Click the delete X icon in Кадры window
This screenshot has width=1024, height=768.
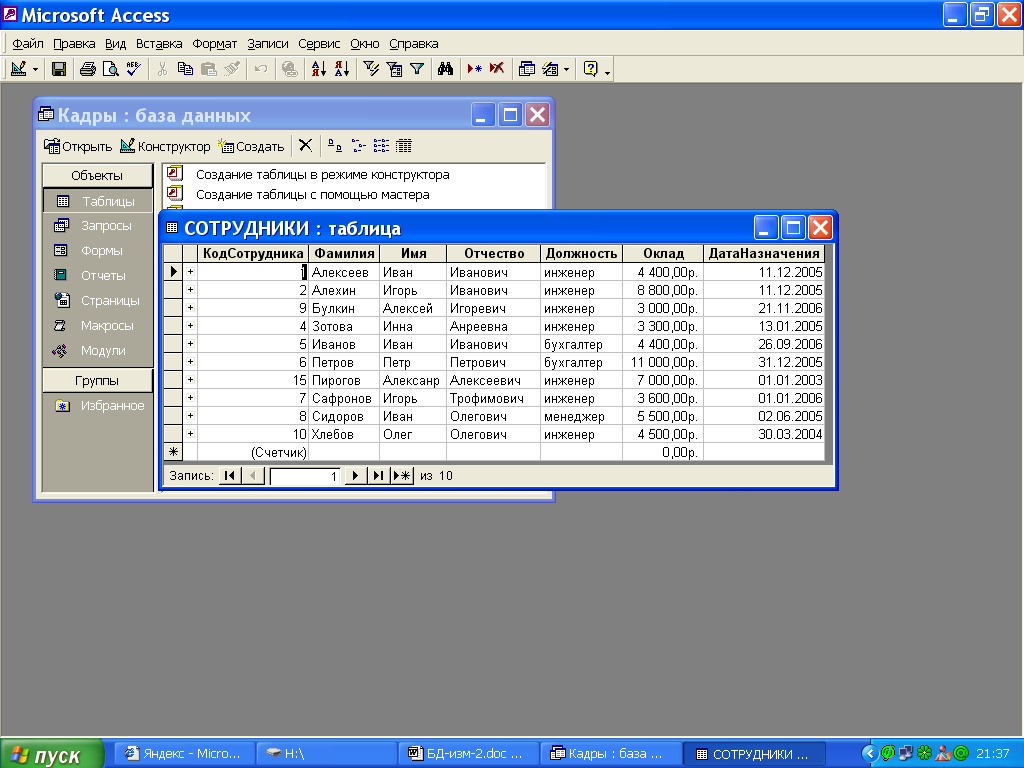[305, 146]
